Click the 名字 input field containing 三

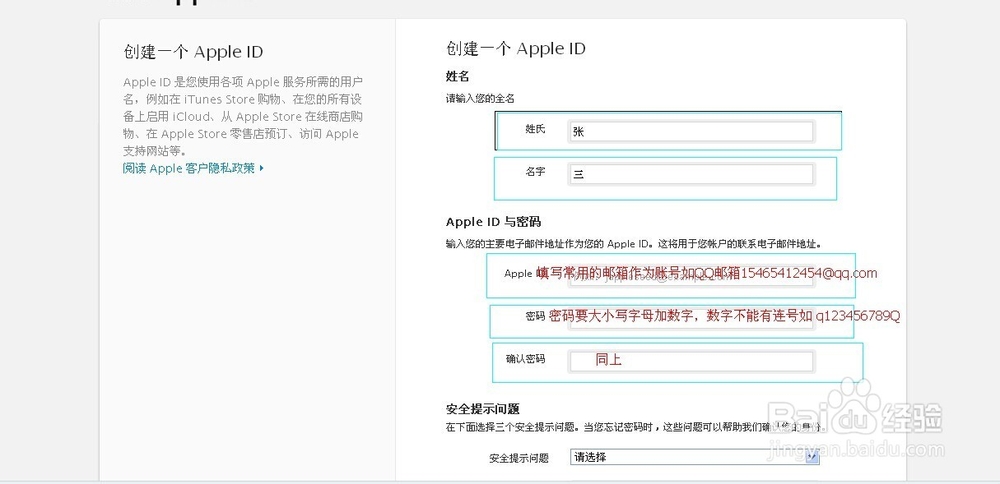pos(691,174)
